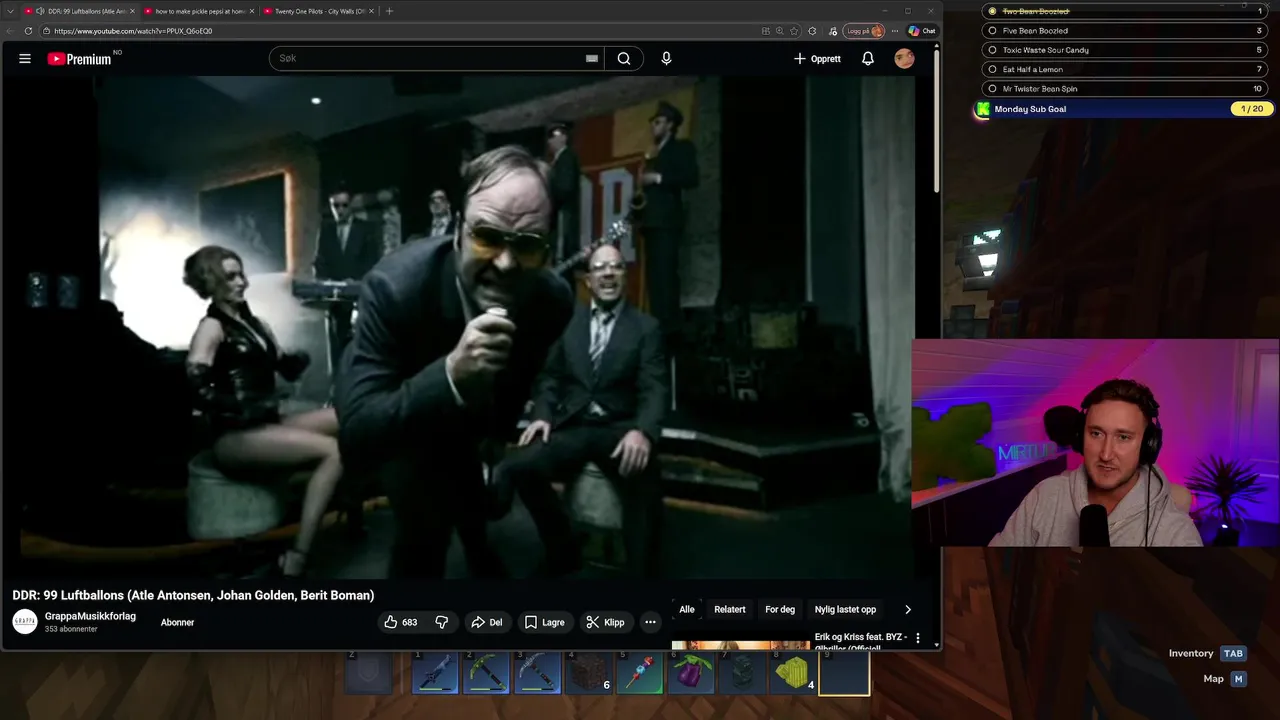Close the DDR: 99 Luftballons tab
Viewport: 1280px width, 720px height.
coord(132,11)
